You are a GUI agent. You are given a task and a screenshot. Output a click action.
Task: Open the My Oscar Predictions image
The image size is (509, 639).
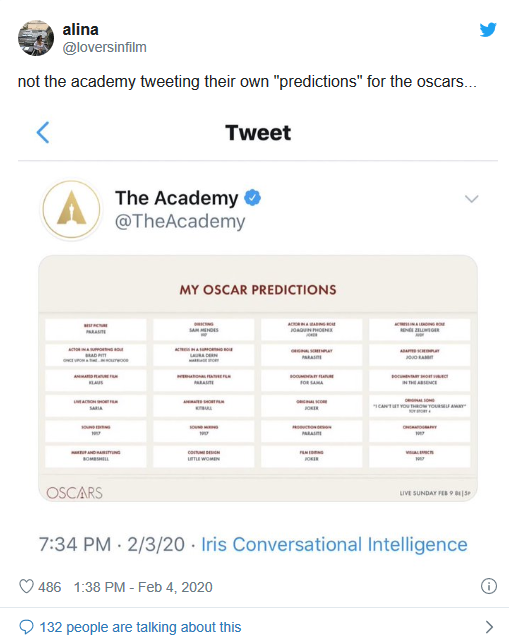[258, 379]
